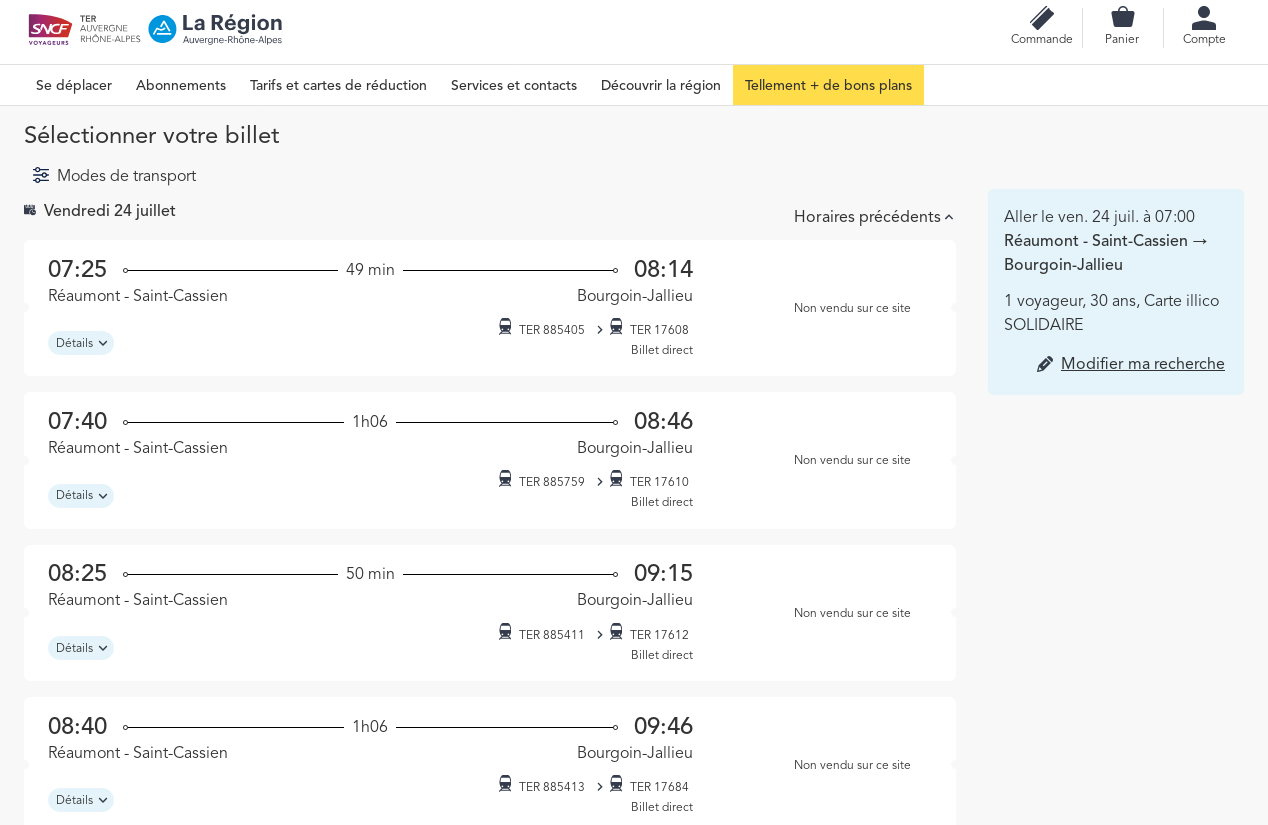Viewport: 1268px width, 825px height.
Task: Expand Détails for the 07:40 departure
Action: point(81,496)
